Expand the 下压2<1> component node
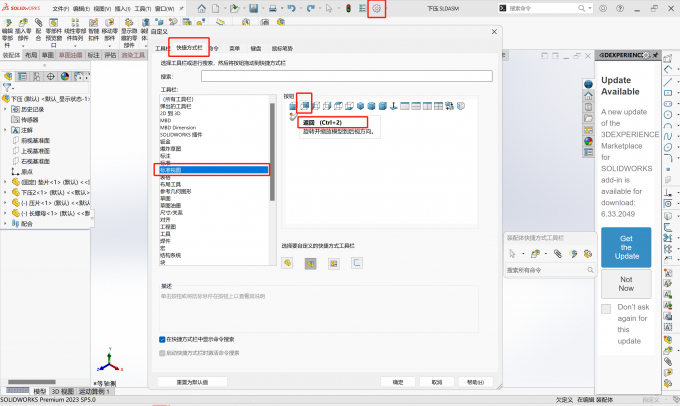The height and width of the screenshot is (406, 680). 5,192
